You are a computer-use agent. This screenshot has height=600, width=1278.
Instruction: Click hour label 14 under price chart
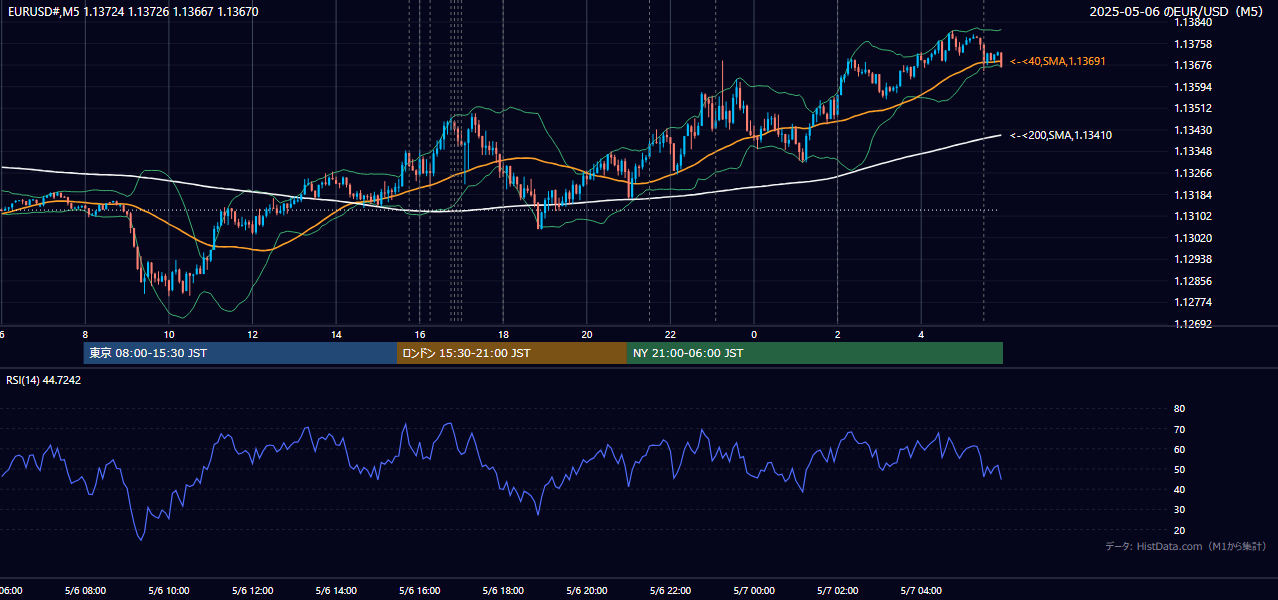pos(336,334)
